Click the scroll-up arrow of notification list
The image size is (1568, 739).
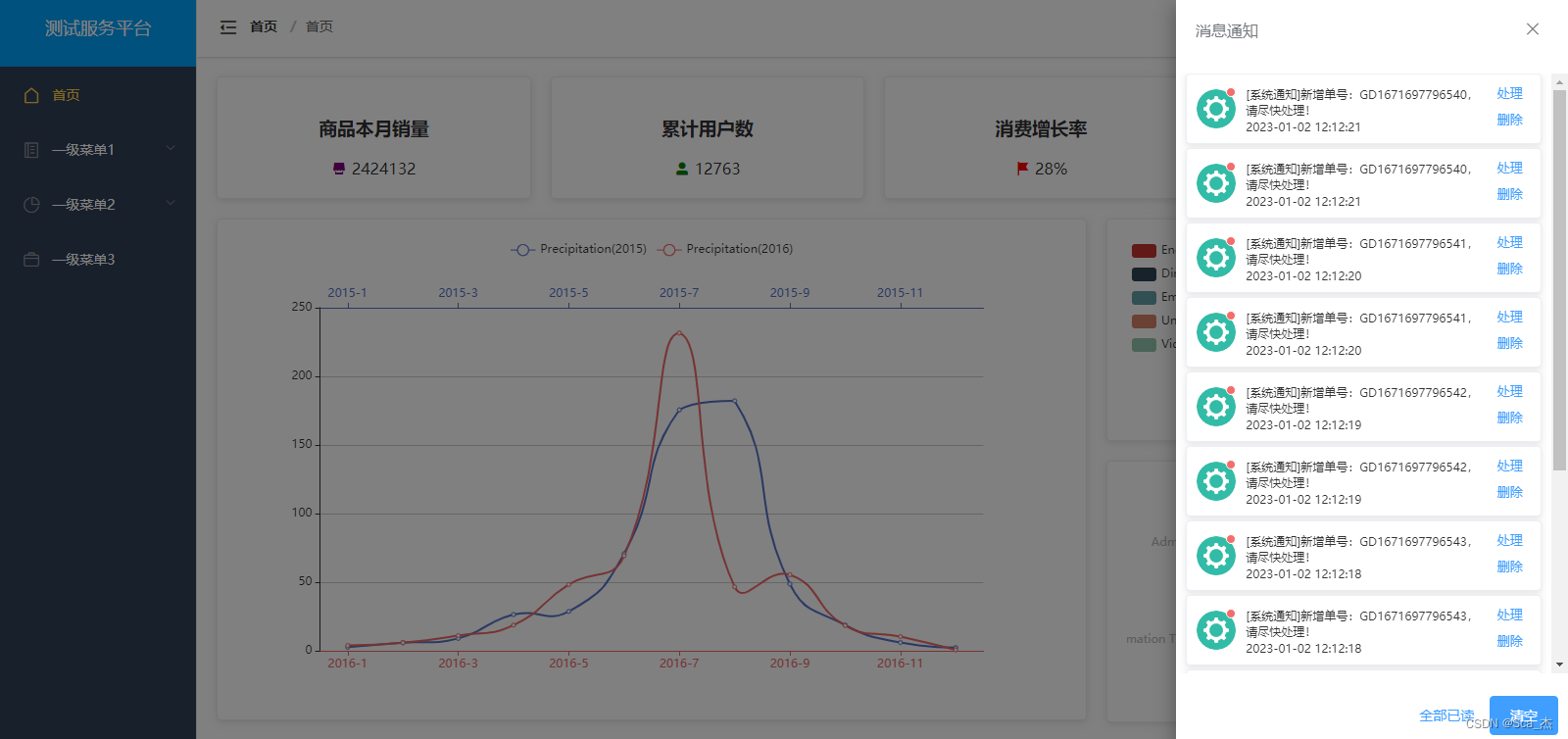tap(1559, 82)
